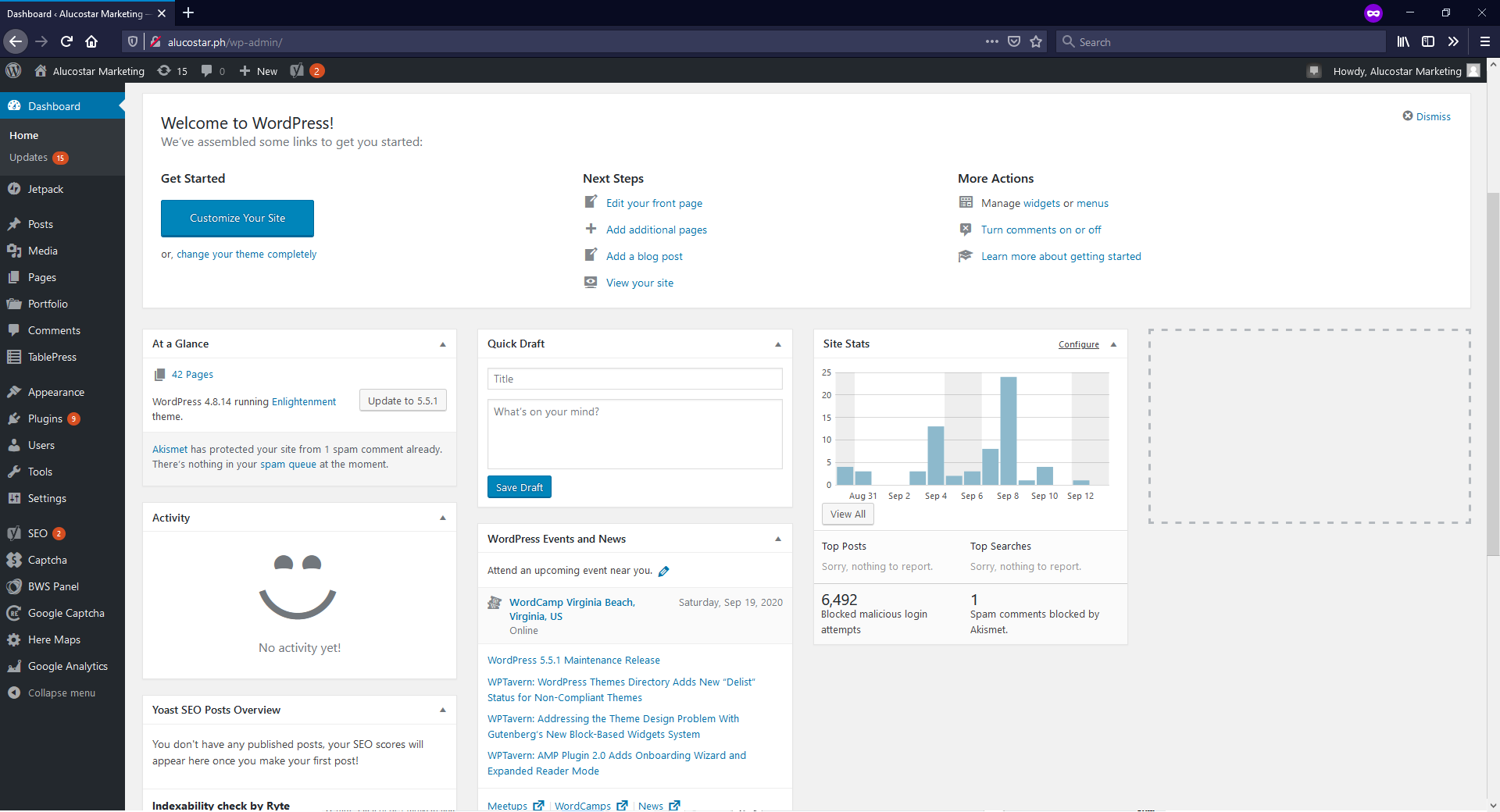Click View All in Site Stats
Viewport: 1500px width, 812px height.
pos(848,514)
